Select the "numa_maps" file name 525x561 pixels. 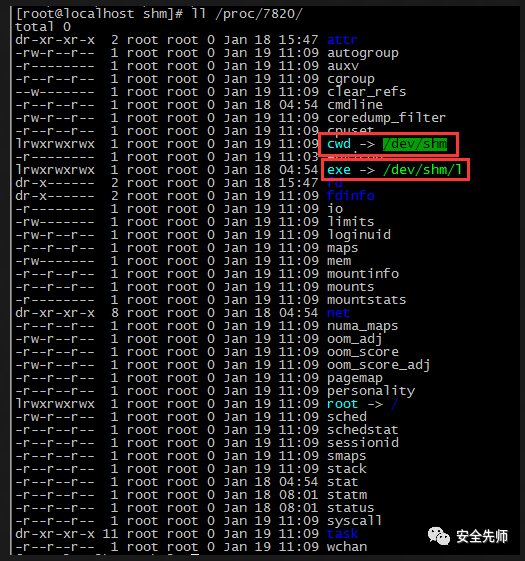[362, 326]
